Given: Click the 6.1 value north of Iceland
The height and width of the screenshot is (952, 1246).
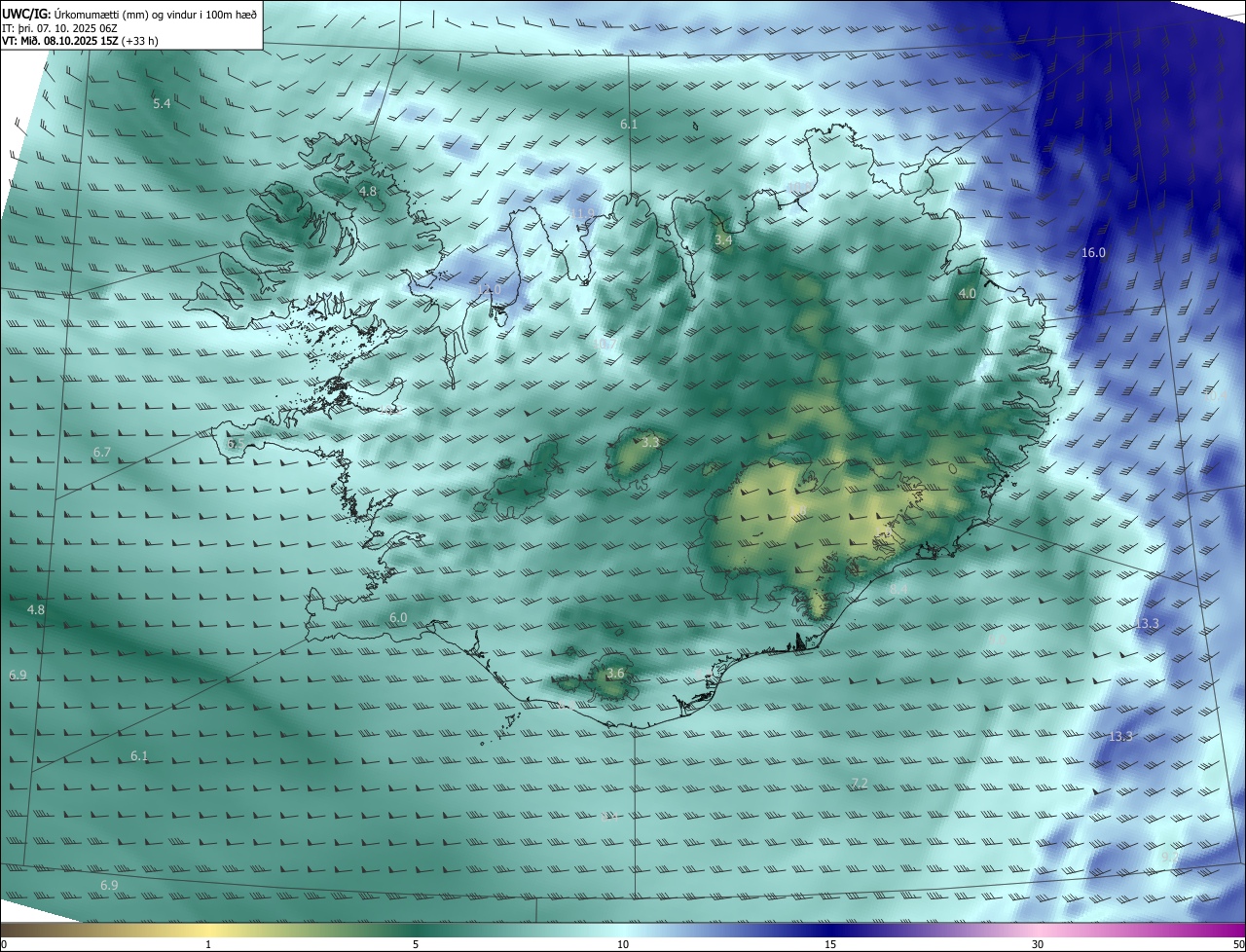Looking at the screenshot, I should (629, 125).
